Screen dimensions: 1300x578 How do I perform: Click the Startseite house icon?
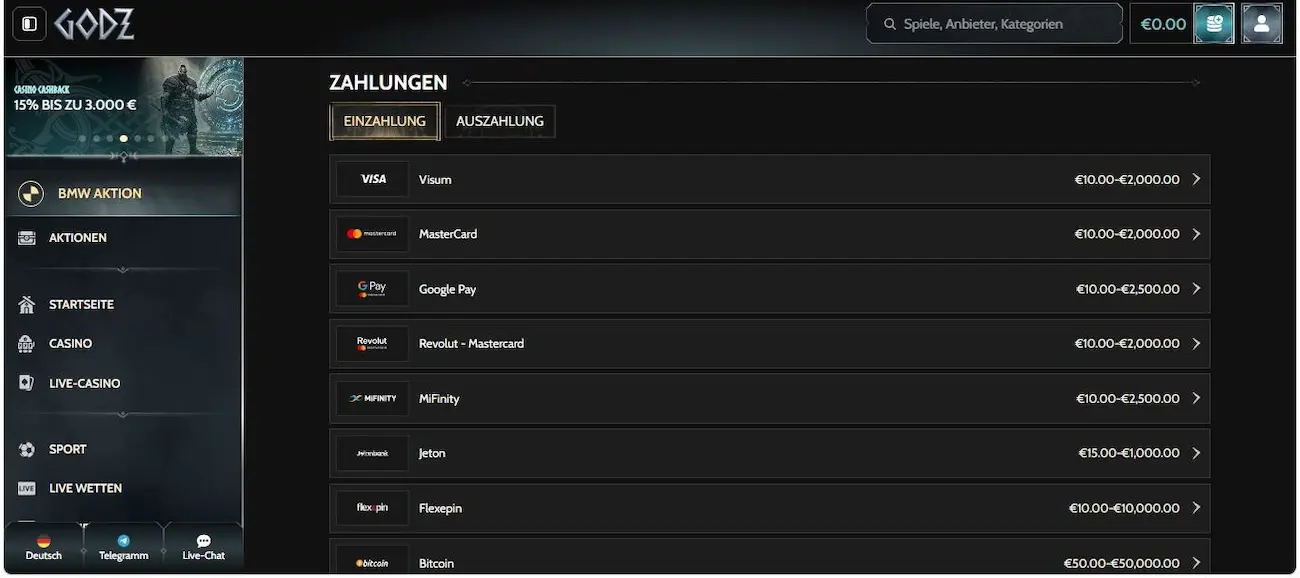pos(27,304)
